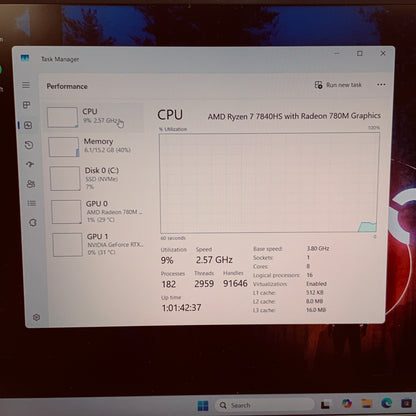Click the L1 cache 512 KB value
Viewport: 416px width, 416px height.
coord(315,292)
